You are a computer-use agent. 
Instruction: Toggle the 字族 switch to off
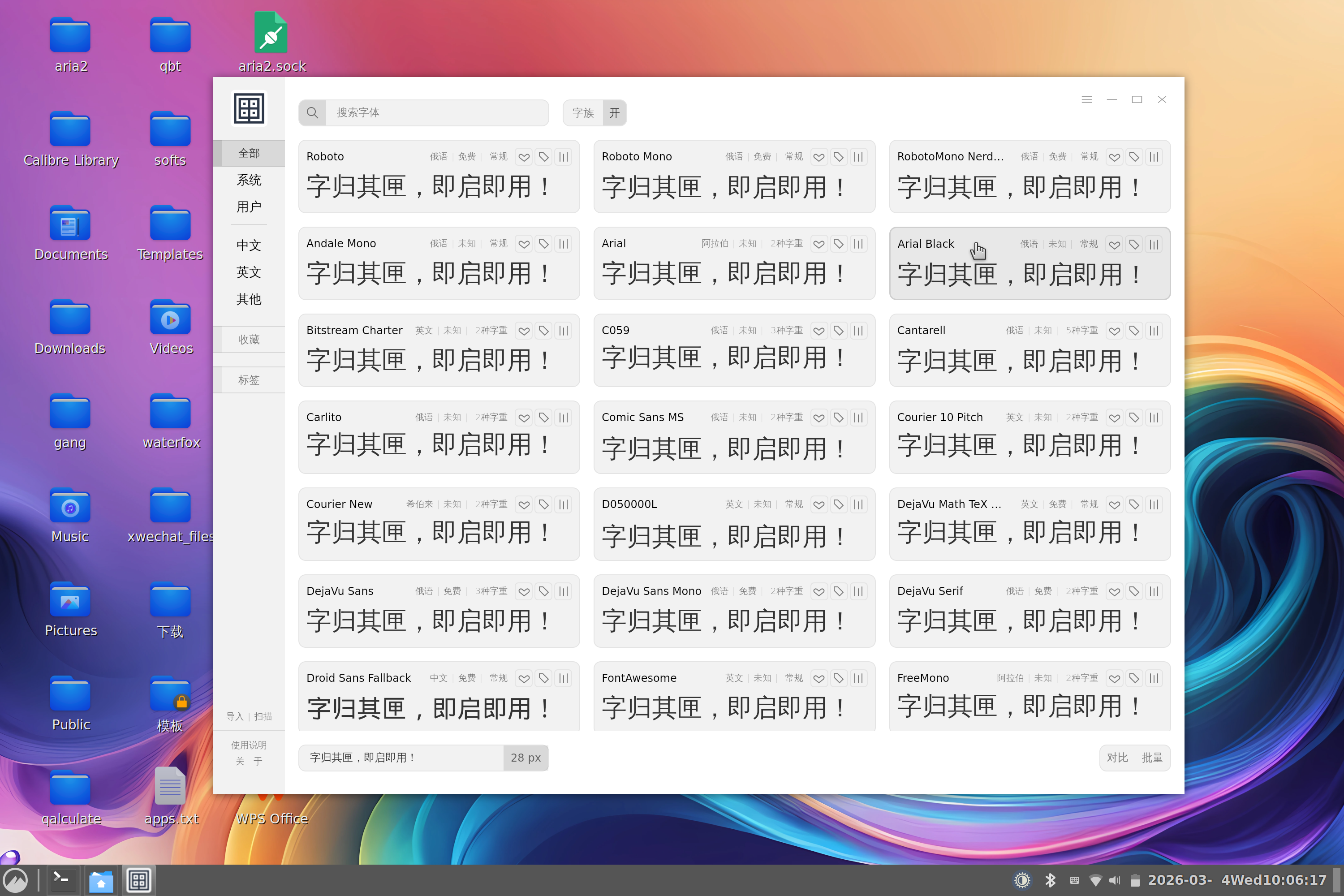(615, 112)
